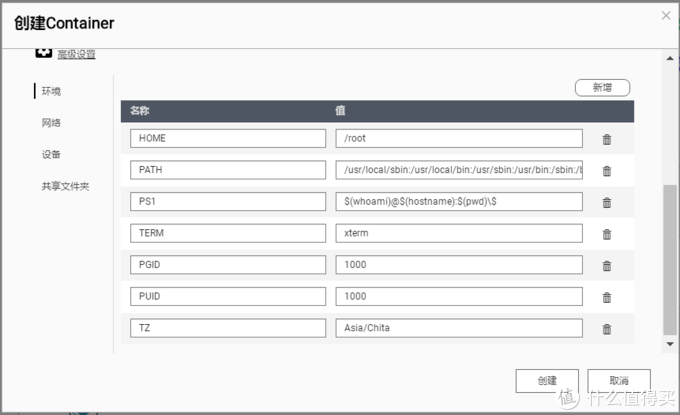
Task: Open the 网络 network tab
Action: click(x=51, y=123)
